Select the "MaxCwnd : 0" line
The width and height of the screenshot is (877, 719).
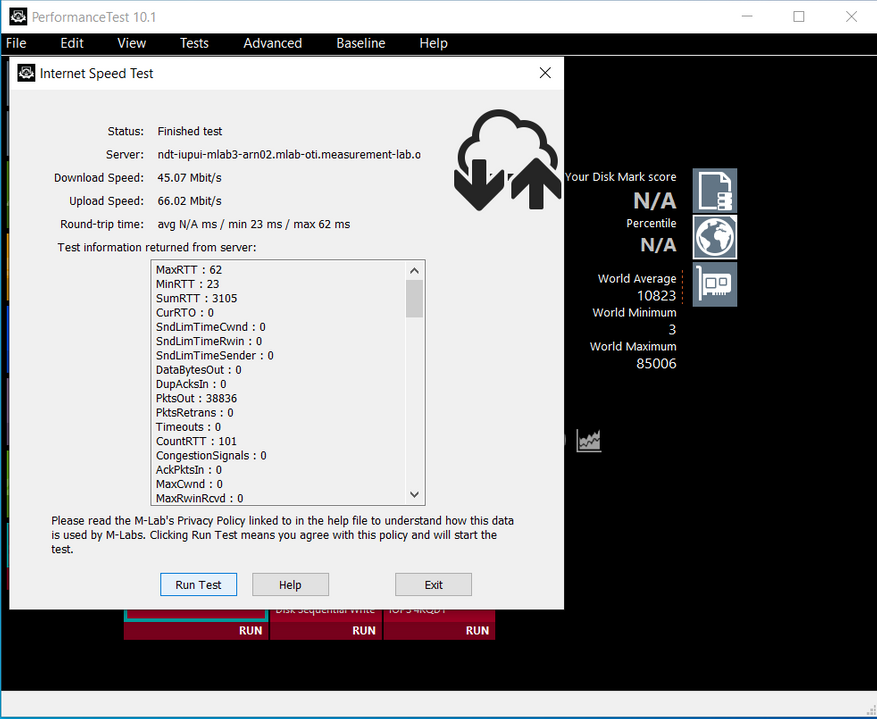pos(189,484)
